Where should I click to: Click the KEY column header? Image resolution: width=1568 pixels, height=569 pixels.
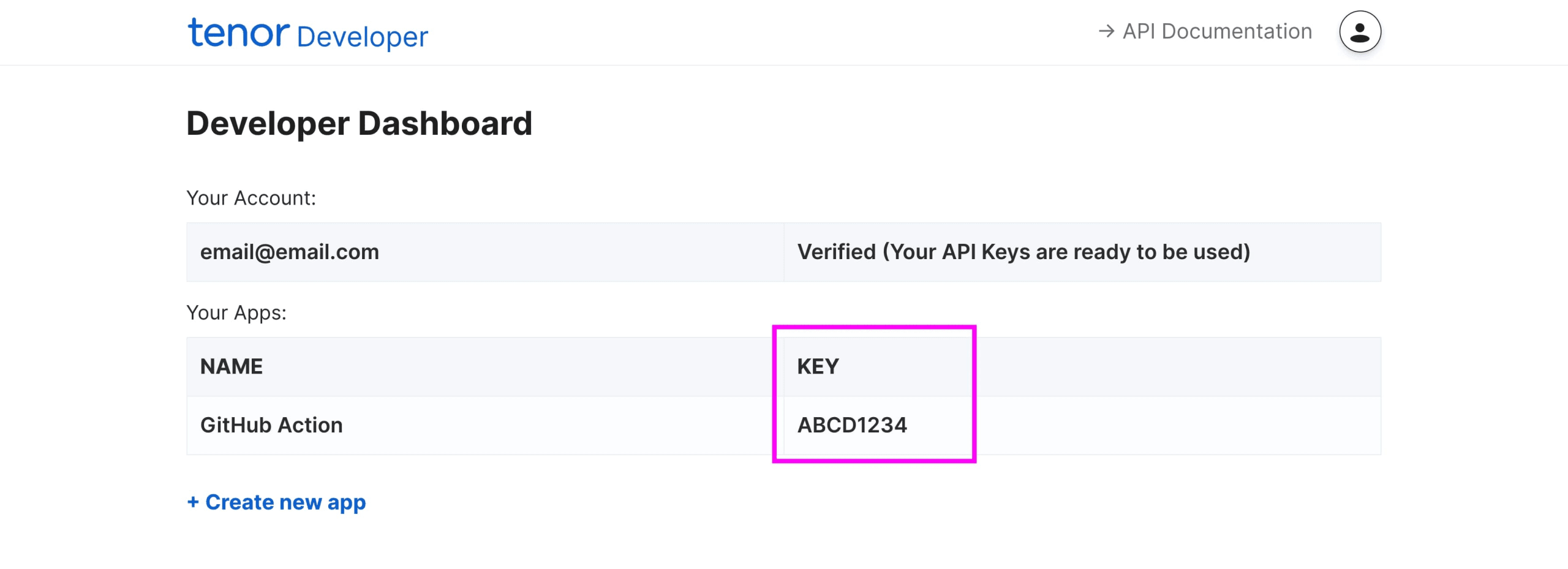(818, 366)
